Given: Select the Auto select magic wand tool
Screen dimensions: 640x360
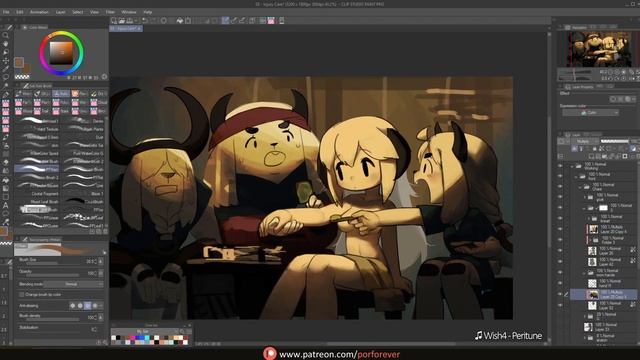Looking at the screenshot, I should click(x=6, y=86).
